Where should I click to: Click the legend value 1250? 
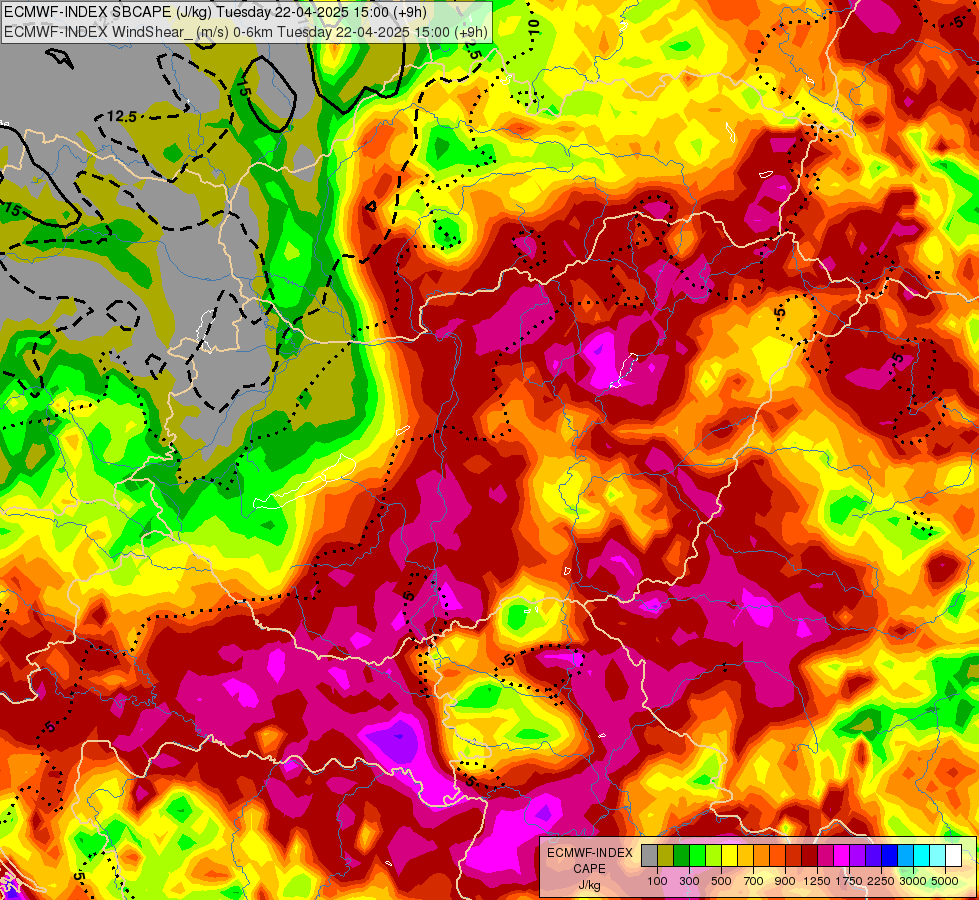coord(817,881)
